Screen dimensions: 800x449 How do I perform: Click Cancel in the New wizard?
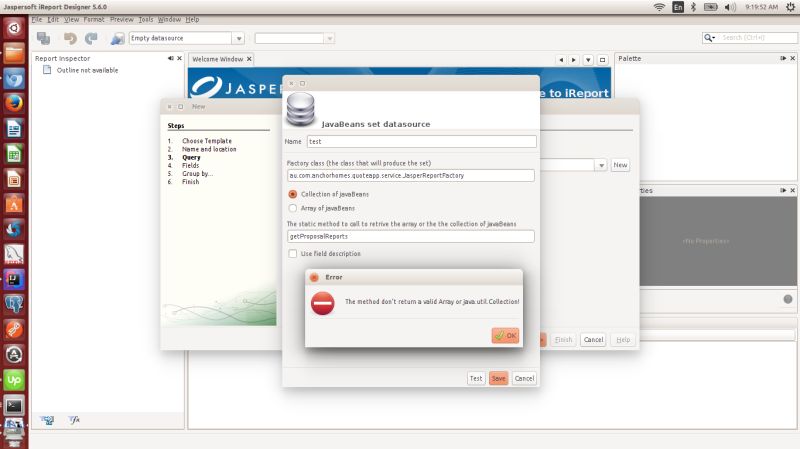coord(593,339)
